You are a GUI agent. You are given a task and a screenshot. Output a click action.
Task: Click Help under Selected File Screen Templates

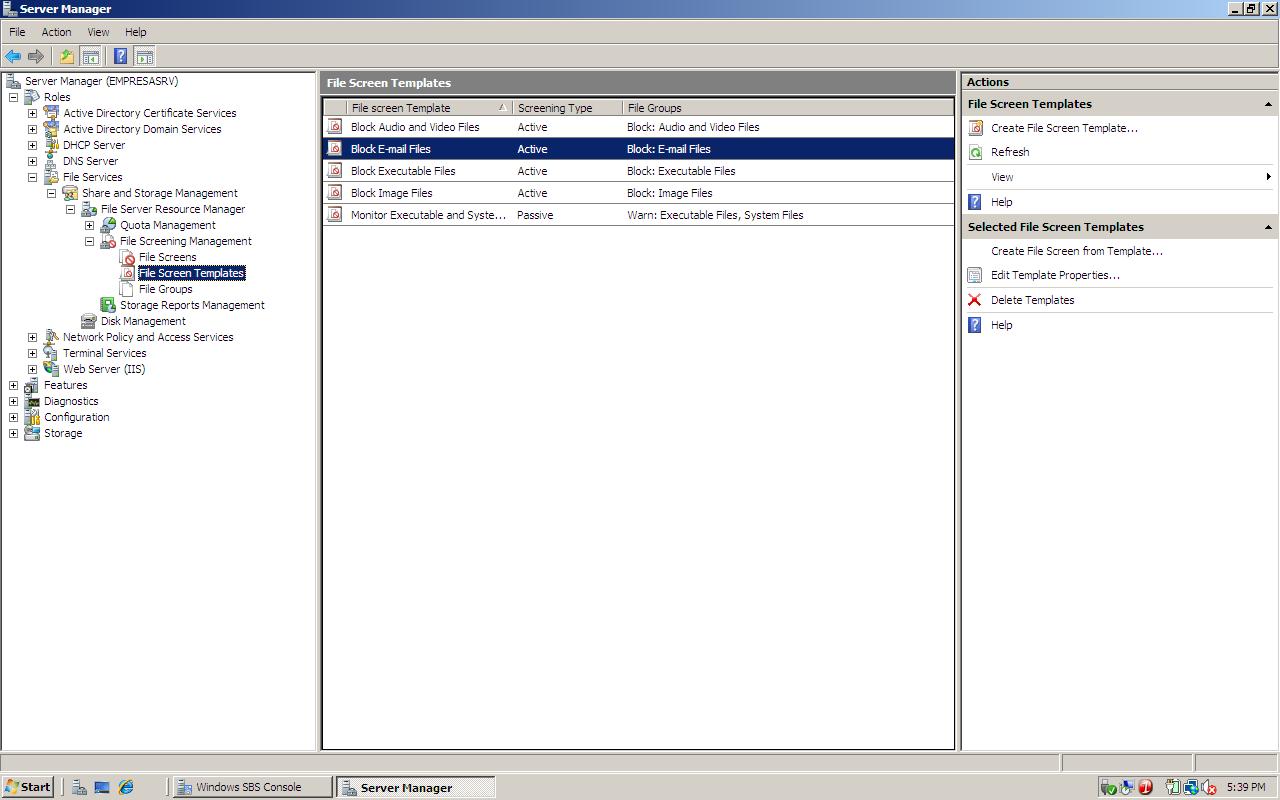[1002, 325]
